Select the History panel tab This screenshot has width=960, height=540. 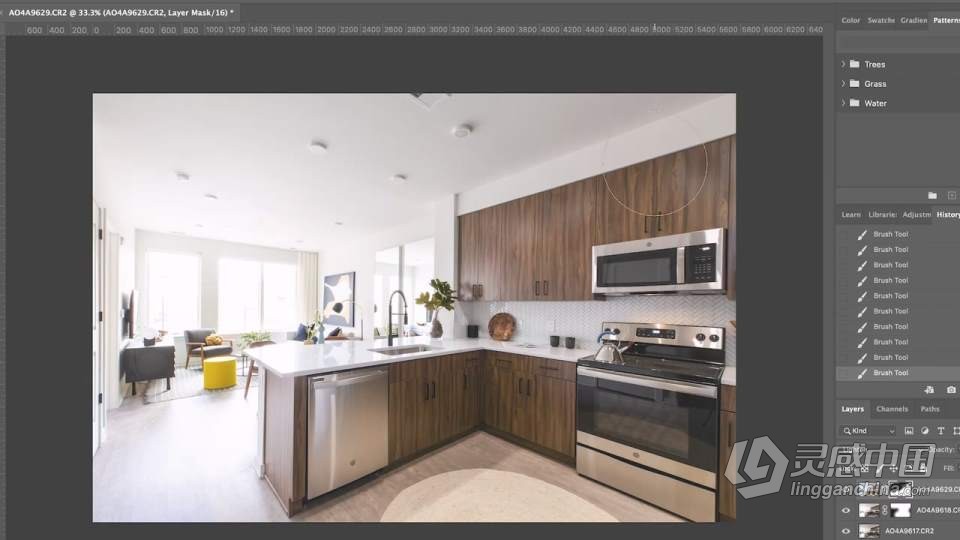pos(948,215)
